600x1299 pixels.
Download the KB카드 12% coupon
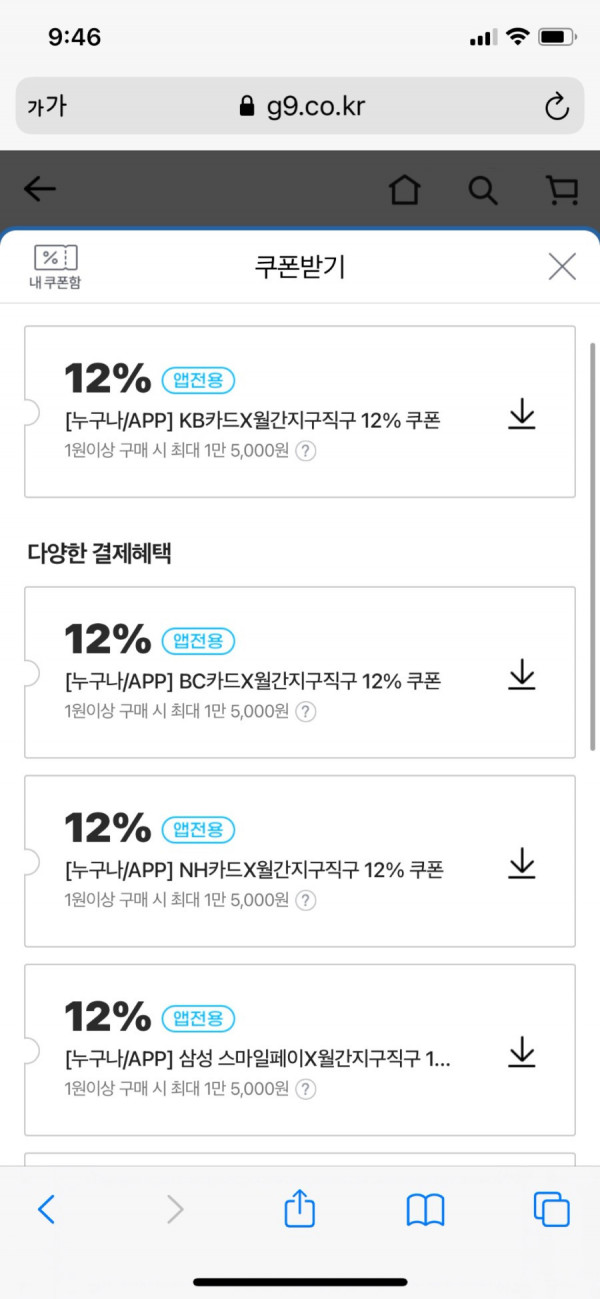coord(522,414)
